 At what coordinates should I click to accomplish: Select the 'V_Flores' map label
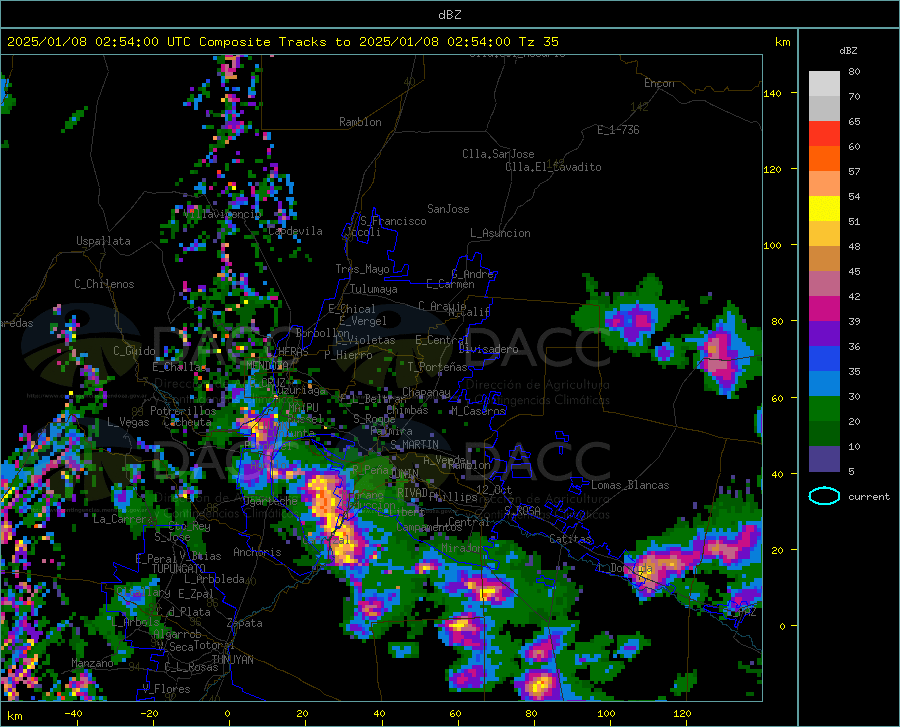[166, 689]
